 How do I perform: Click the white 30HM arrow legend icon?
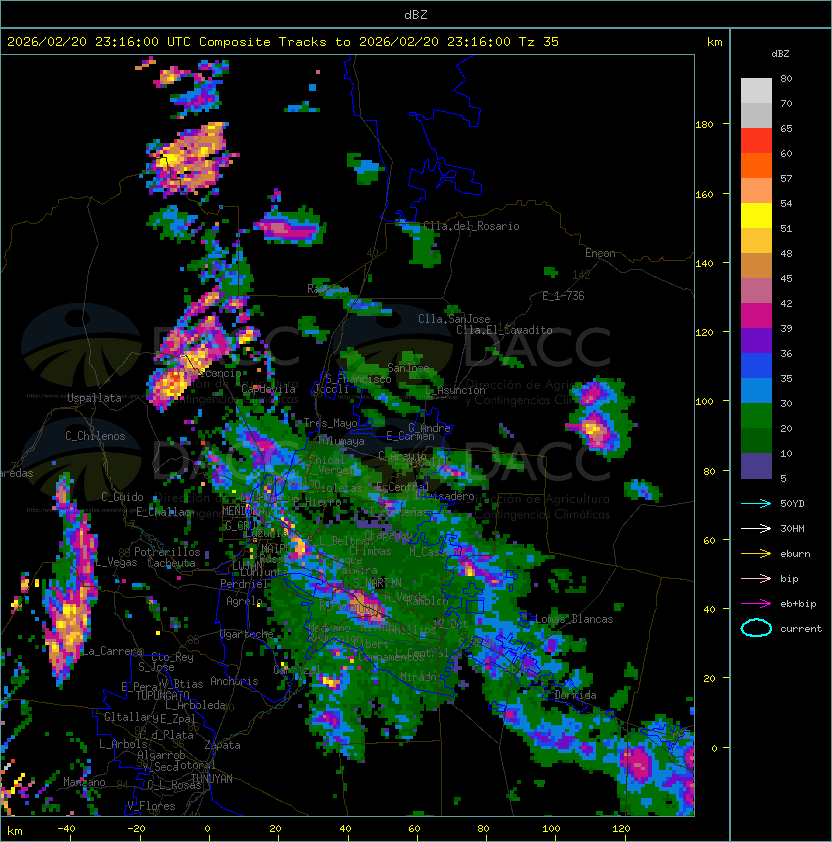tap(756, 528)
